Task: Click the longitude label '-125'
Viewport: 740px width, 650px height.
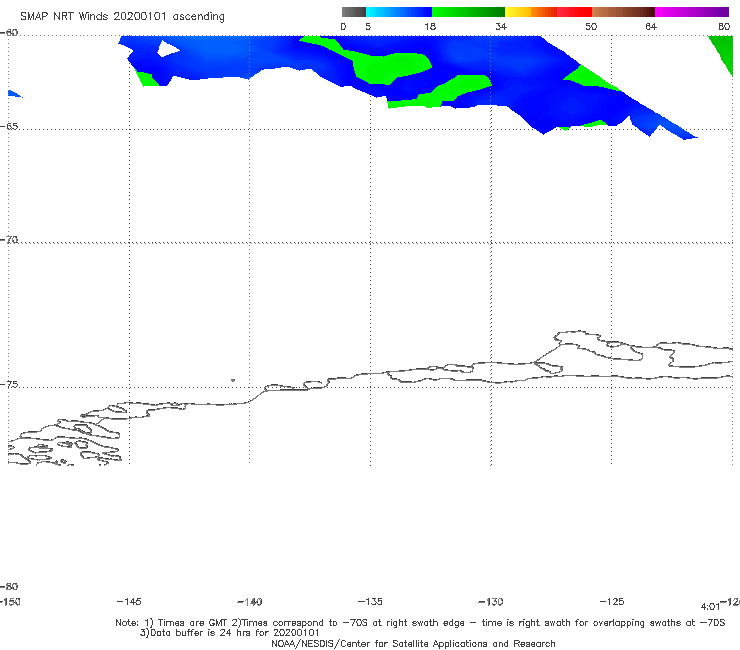Action: (612, 601)
